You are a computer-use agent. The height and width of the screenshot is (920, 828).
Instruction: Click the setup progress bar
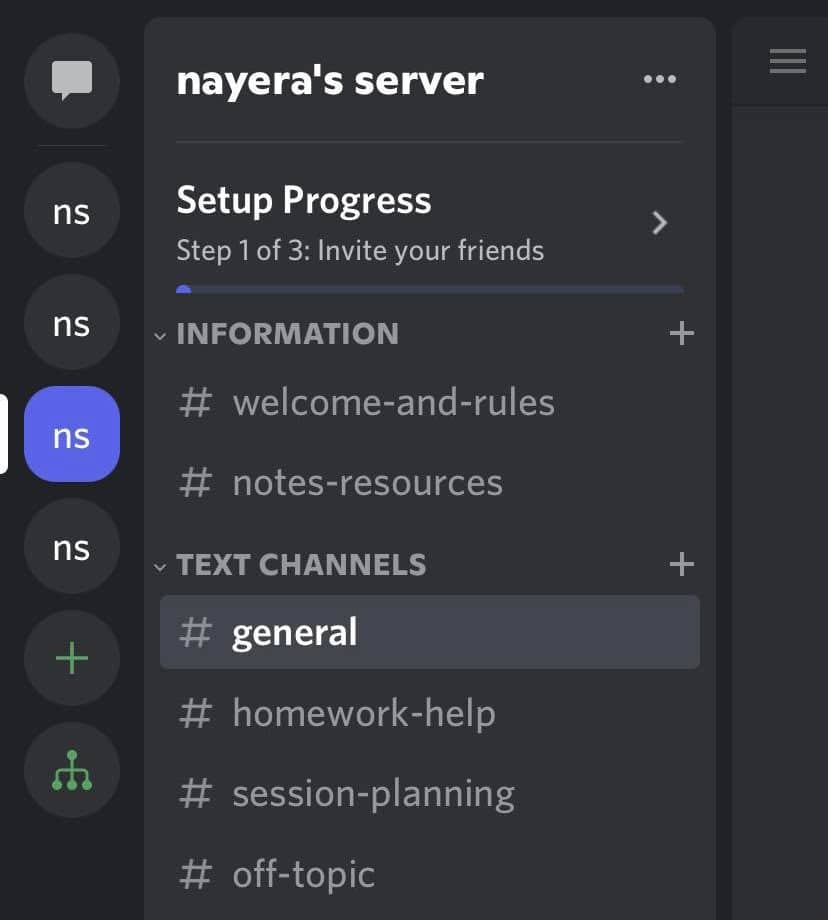pyautogui.click(x=430, y=289)
